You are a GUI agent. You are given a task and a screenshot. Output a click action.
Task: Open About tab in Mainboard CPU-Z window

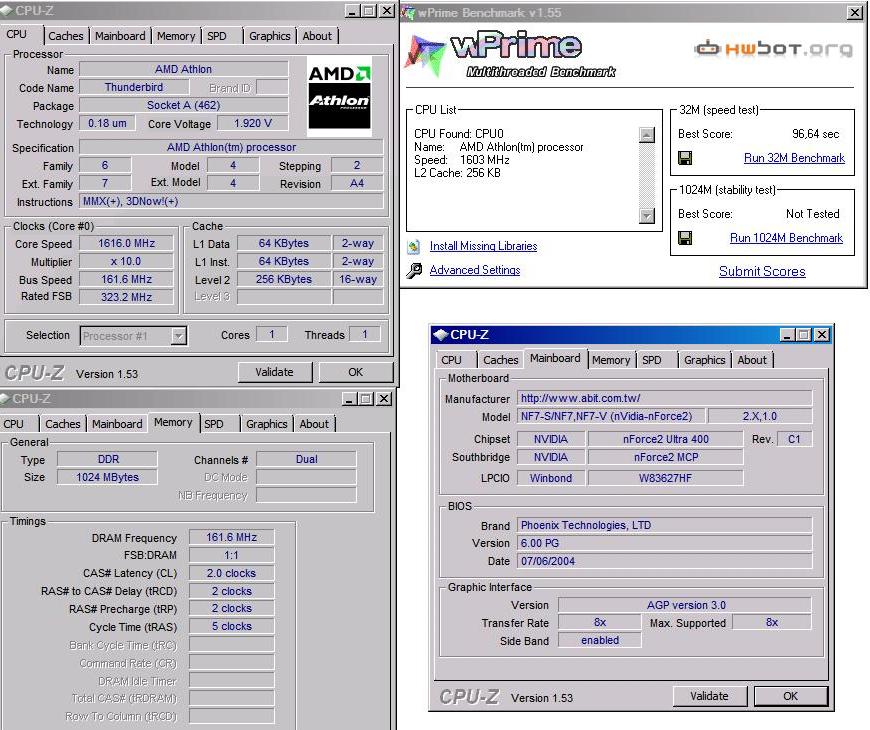tap(752, 360)
